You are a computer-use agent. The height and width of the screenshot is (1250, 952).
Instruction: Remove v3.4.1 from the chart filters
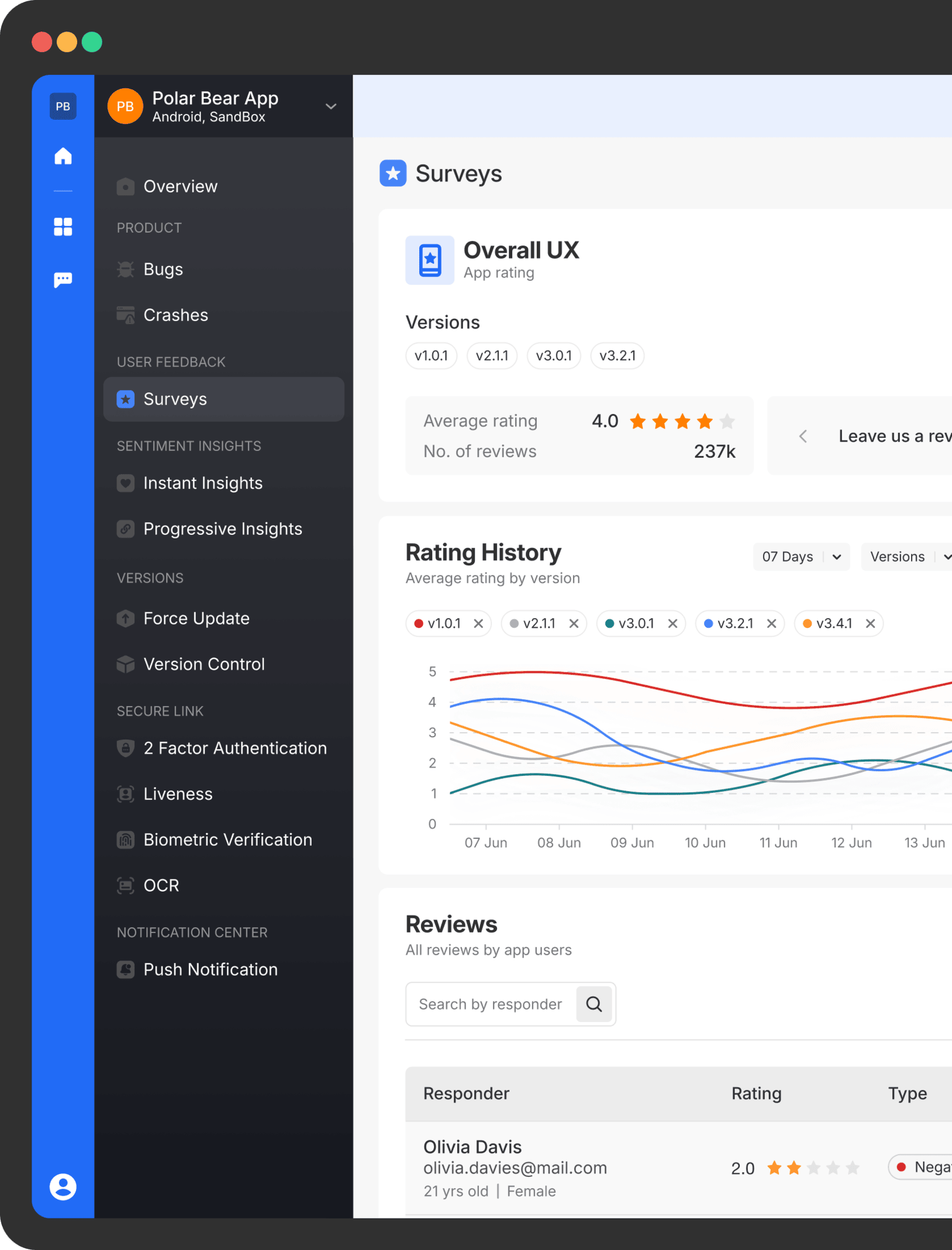pyautogui.click(x=871, y=623)
